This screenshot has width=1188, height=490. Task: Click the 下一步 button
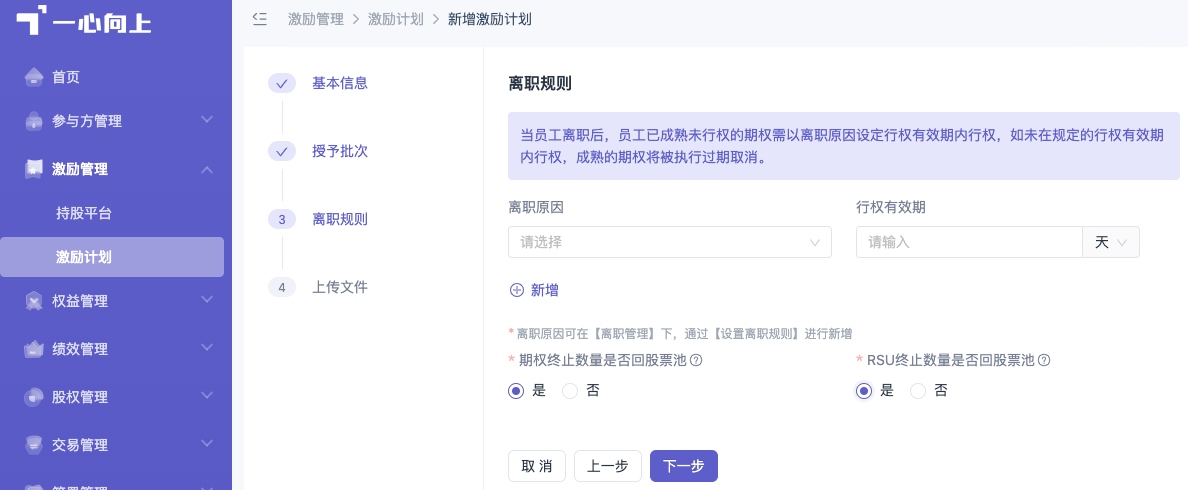pos(683,467)
